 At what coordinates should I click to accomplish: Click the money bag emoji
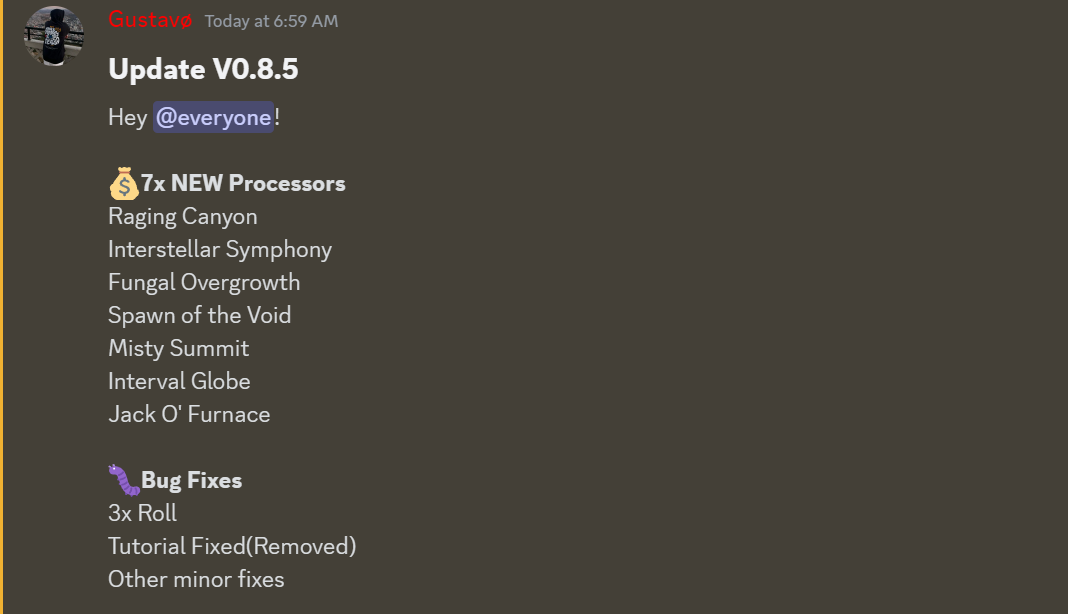123,183
